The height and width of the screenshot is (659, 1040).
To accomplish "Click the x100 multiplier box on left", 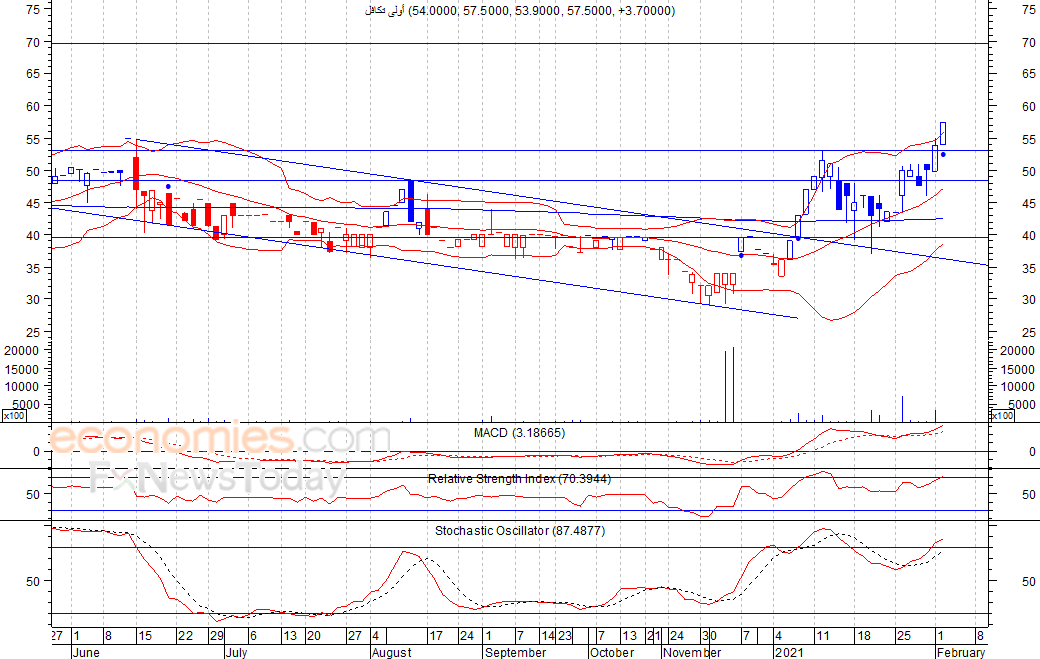I will click(x=14, y=416).
